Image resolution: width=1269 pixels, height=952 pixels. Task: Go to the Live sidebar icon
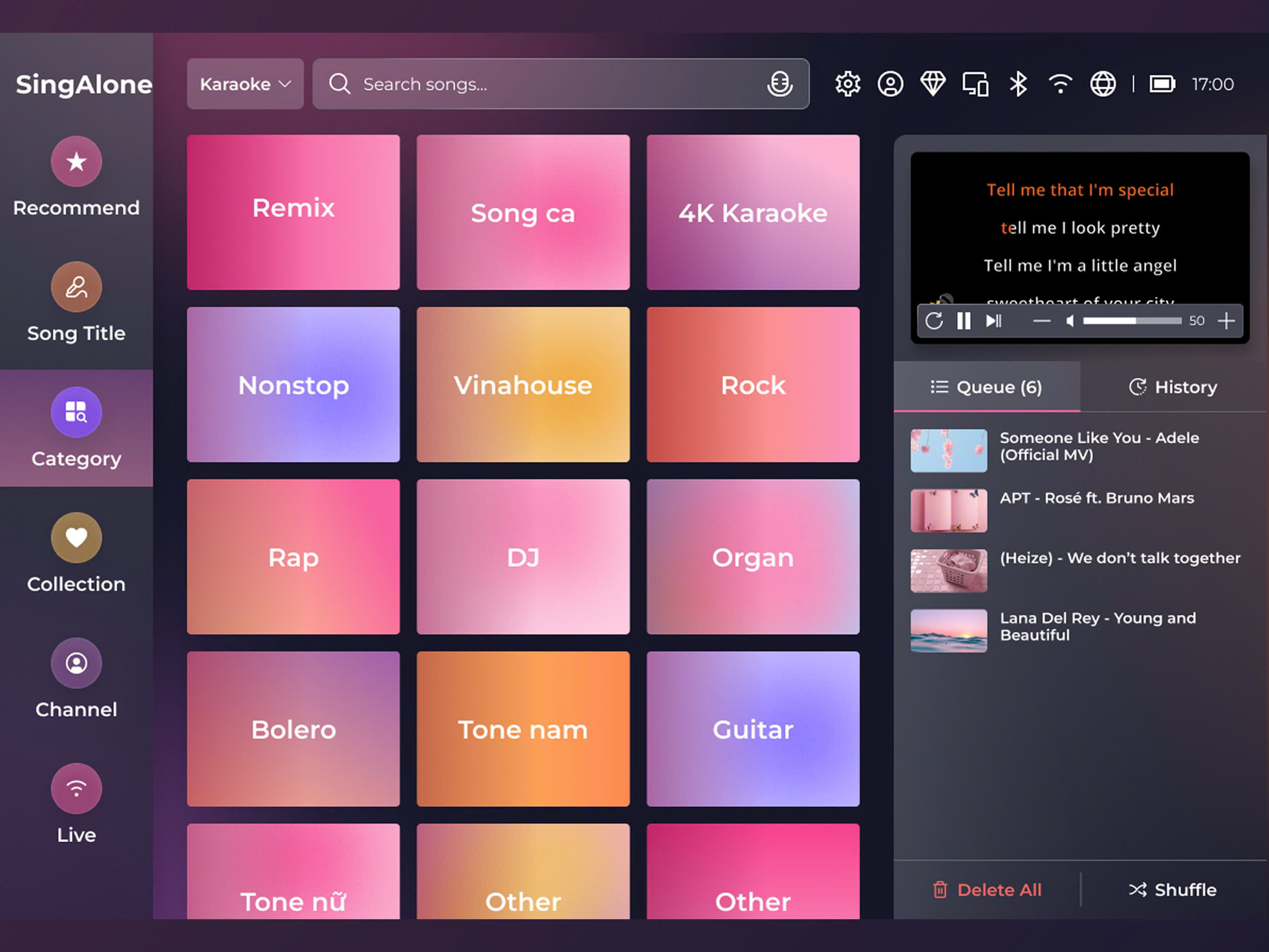click(76, 788)
